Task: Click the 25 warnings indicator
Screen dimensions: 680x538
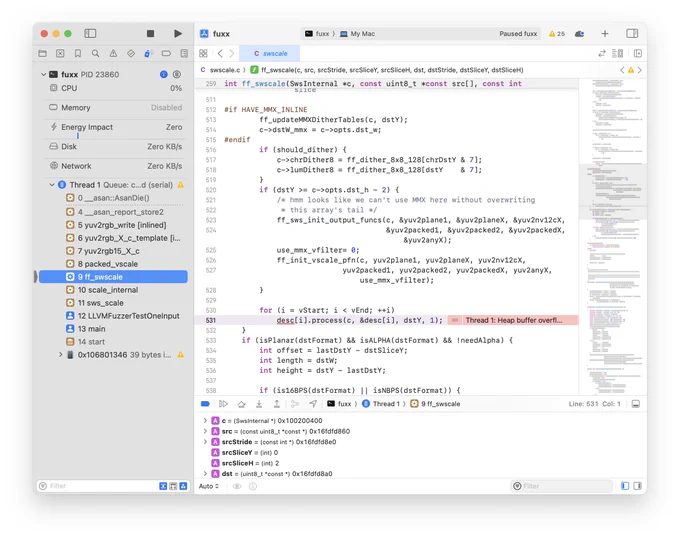Action: pyautogui.click(x=555, y=33)
